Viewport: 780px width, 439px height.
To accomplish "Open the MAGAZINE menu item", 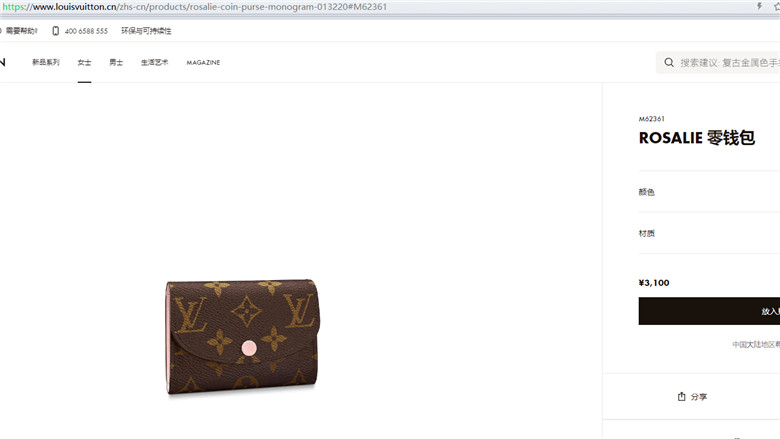I will pos(203,63).
